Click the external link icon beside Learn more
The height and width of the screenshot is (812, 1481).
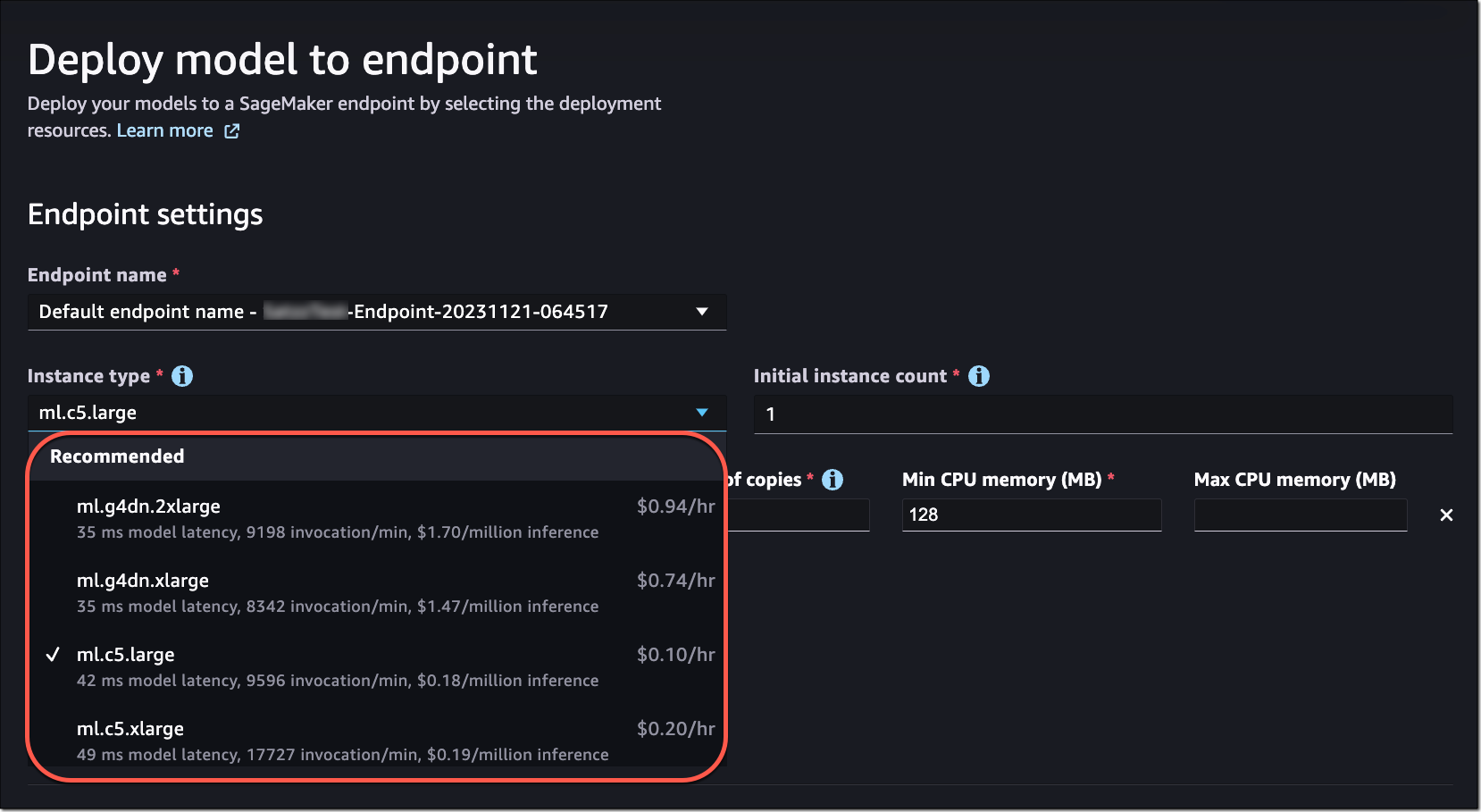click(x=231, y=130)
